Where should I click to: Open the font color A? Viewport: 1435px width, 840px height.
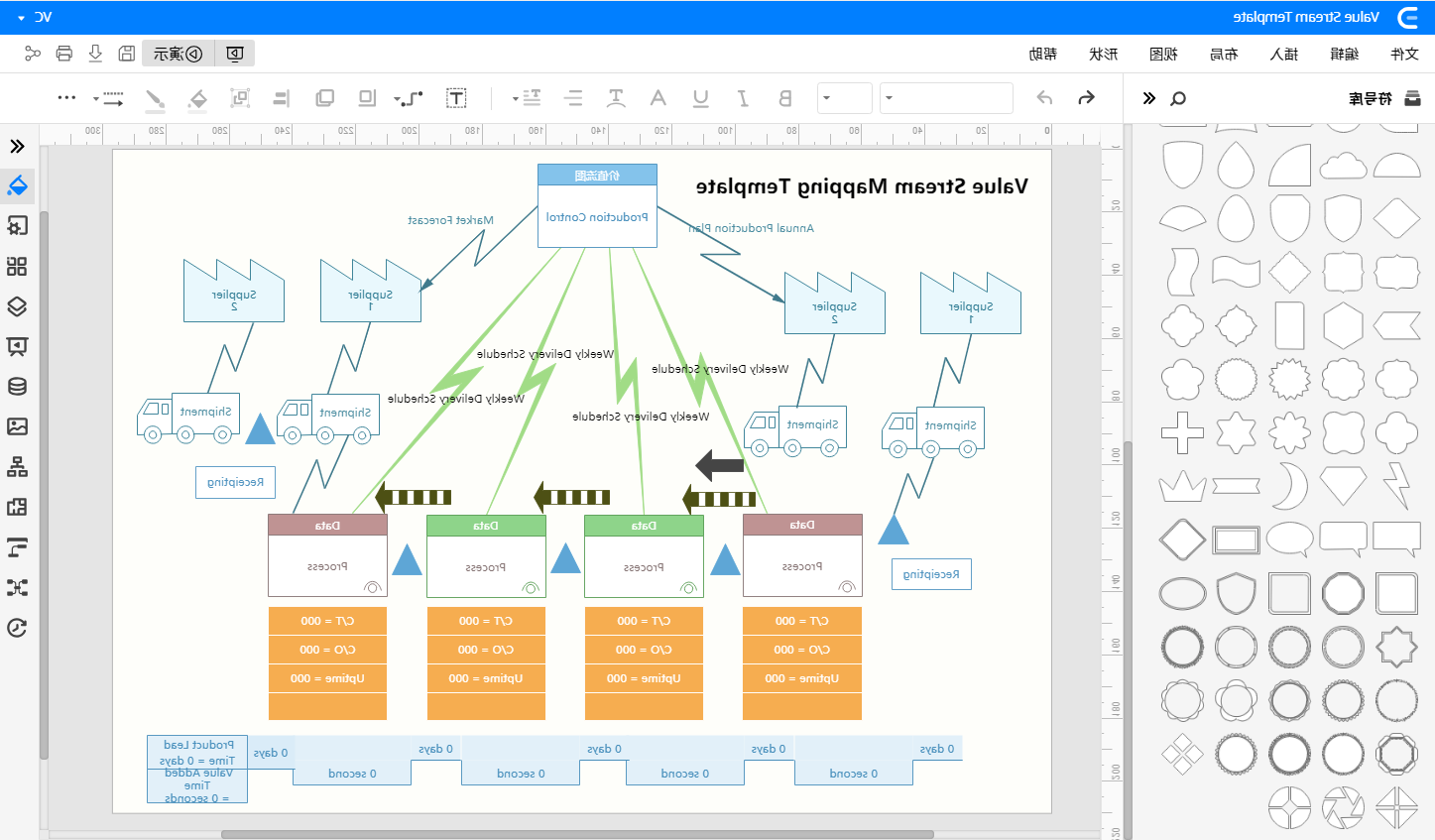tap(658, 97)
